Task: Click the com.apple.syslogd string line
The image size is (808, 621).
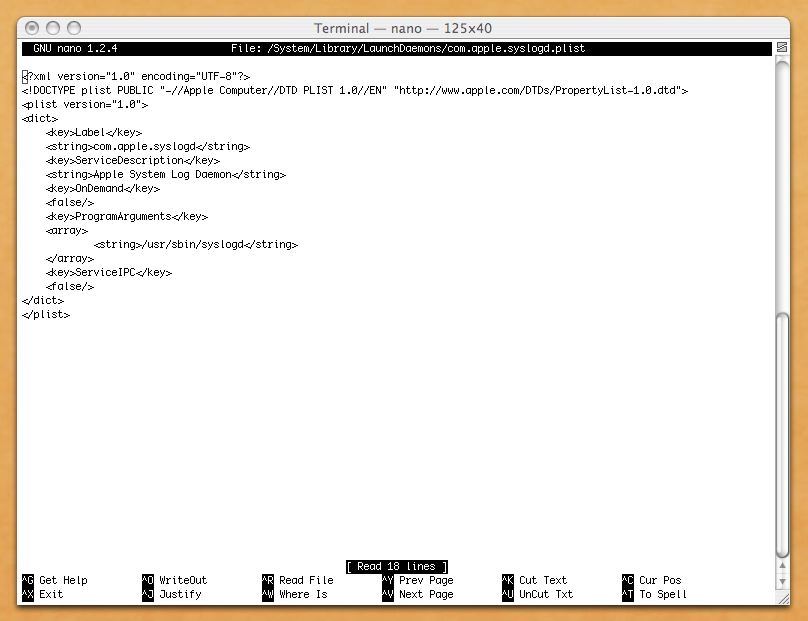Action: 148,146
